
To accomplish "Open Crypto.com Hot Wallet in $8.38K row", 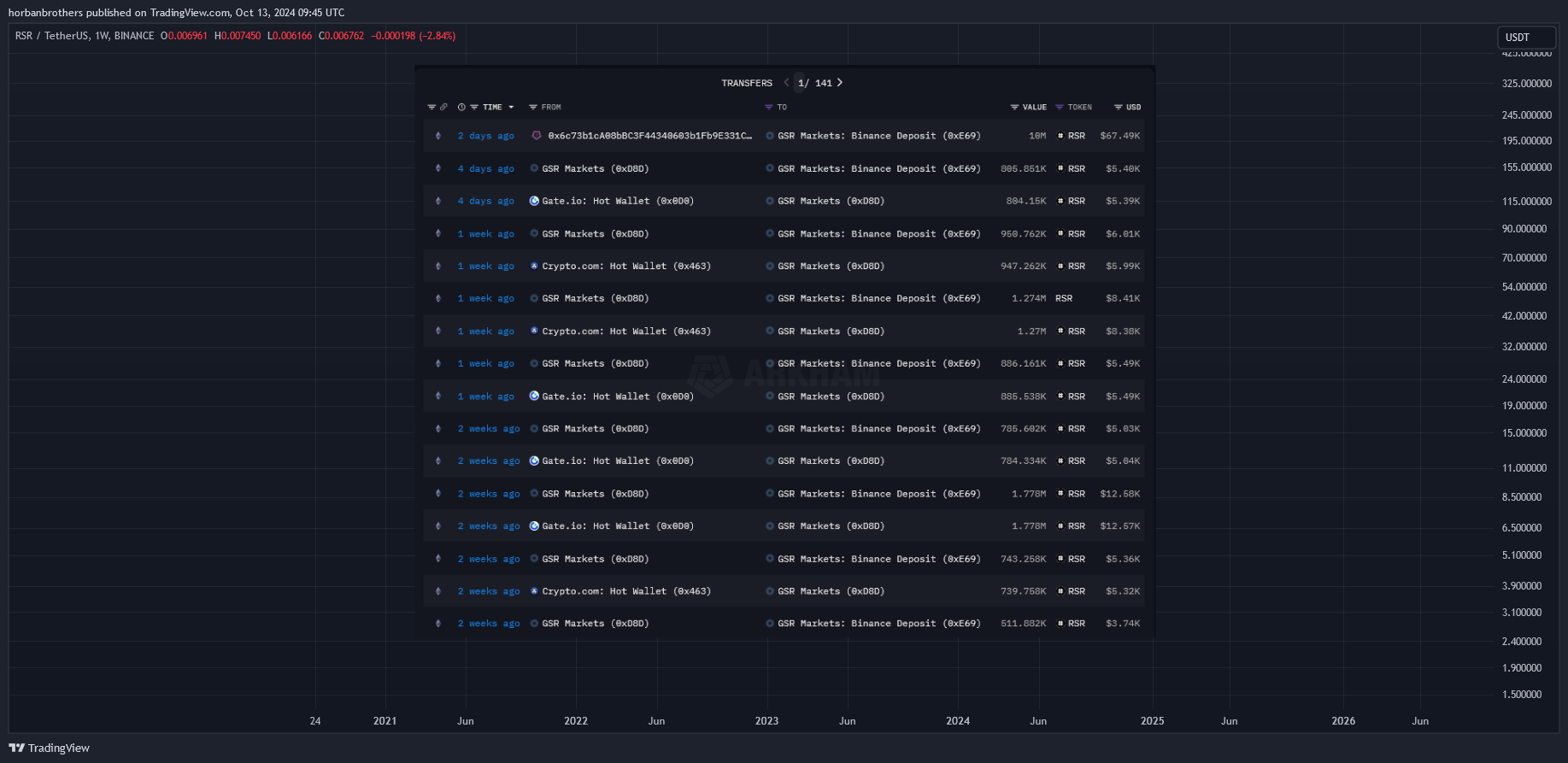I will pos(626,332).
